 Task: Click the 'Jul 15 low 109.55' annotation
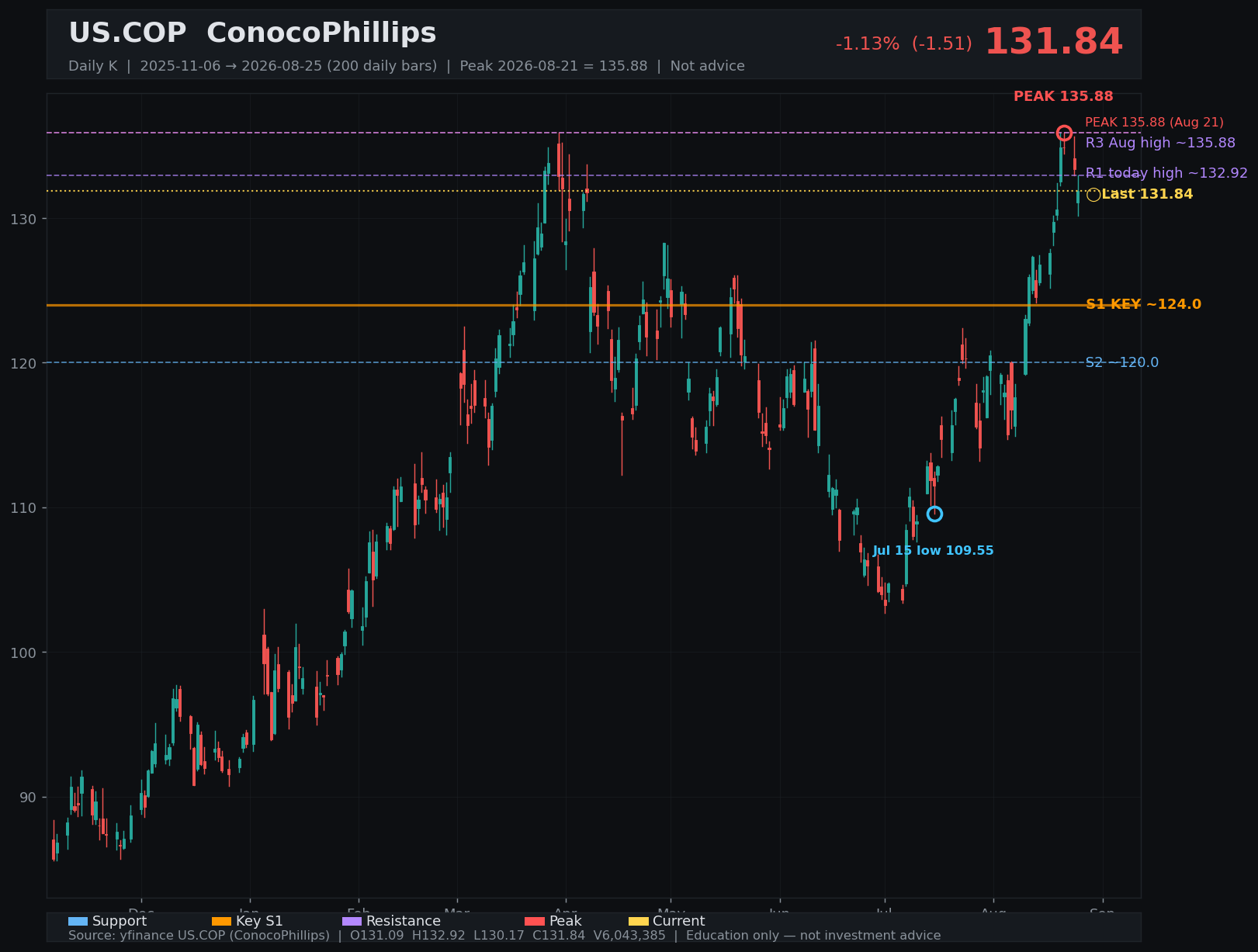[933, 551]
